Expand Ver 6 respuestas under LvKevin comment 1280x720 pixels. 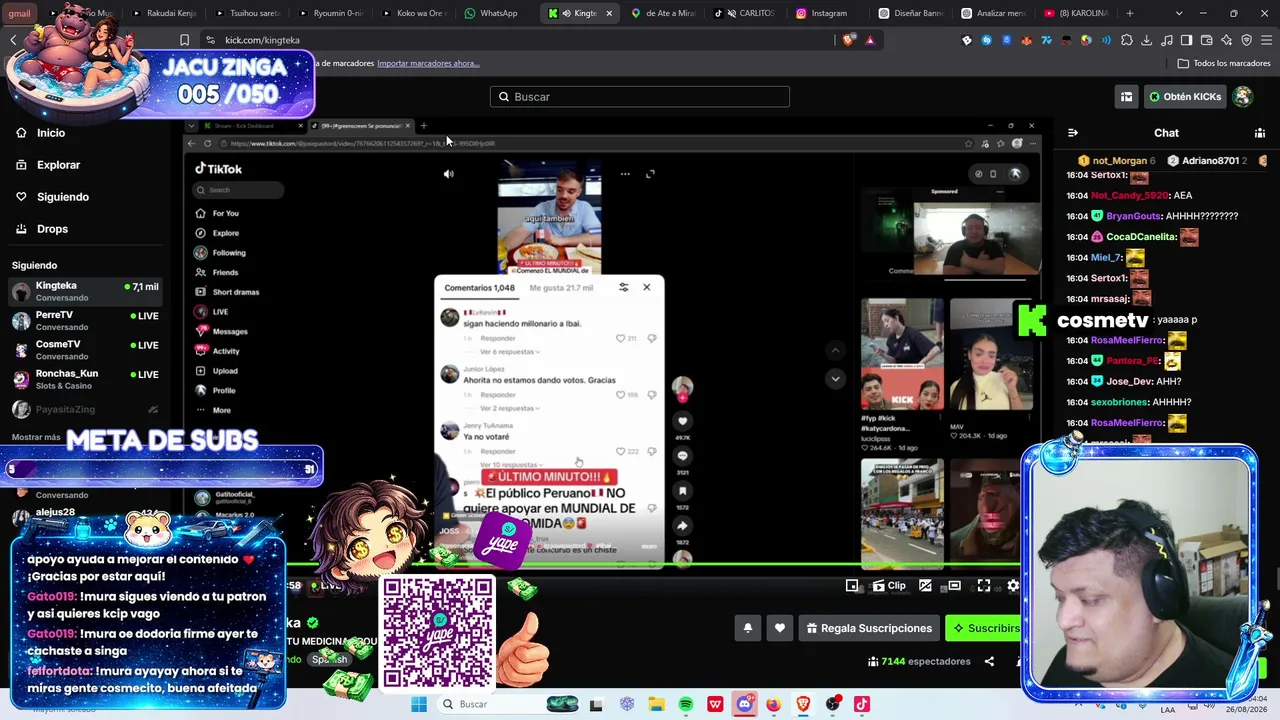510,352
